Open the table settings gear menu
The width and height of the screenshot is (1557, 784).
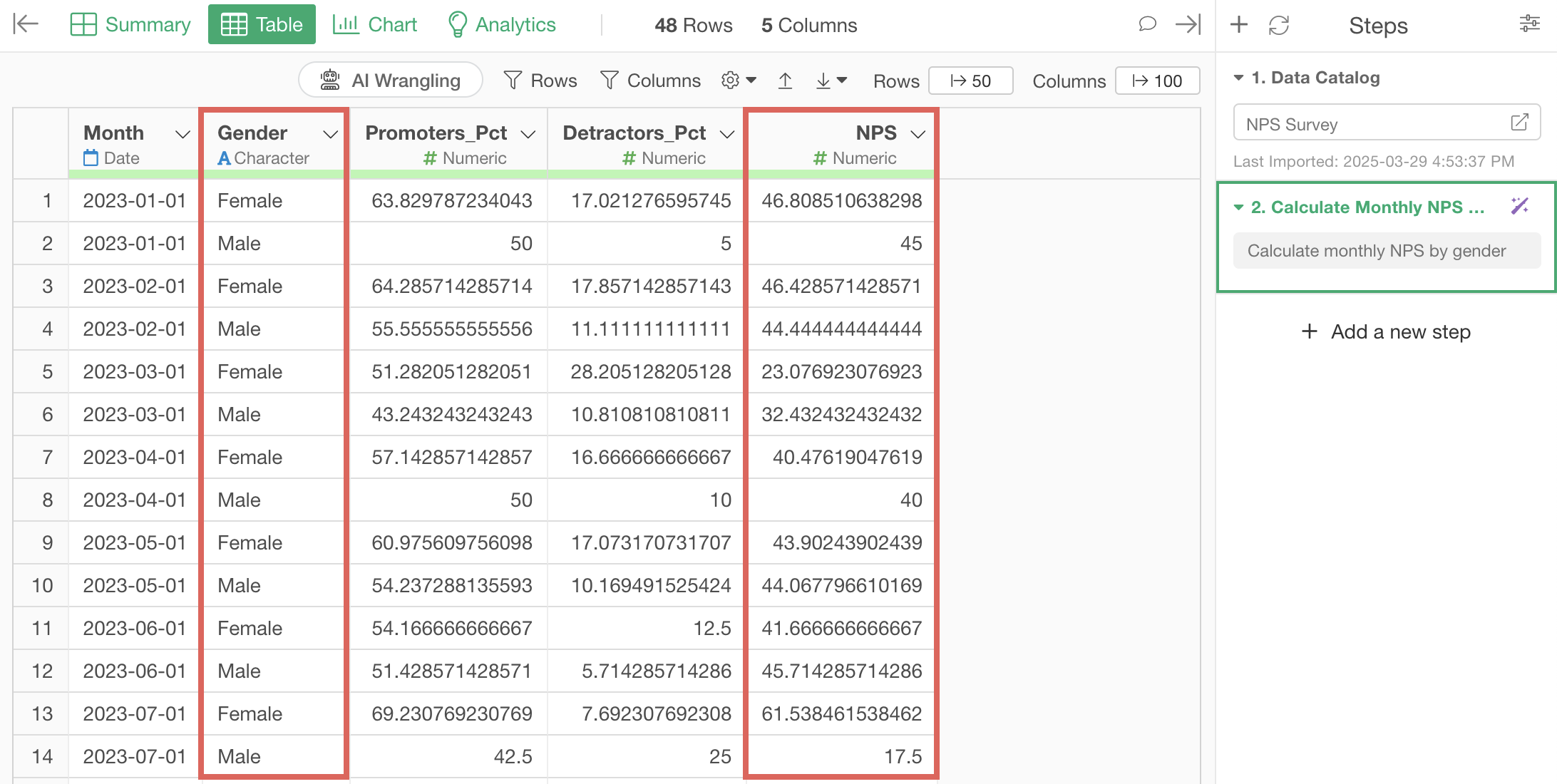[739, 81]
